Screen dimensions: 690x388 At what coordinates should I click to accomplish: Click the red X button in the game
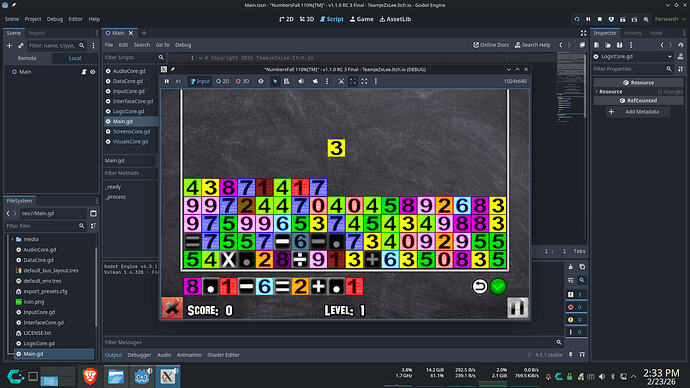pos(172,307)
